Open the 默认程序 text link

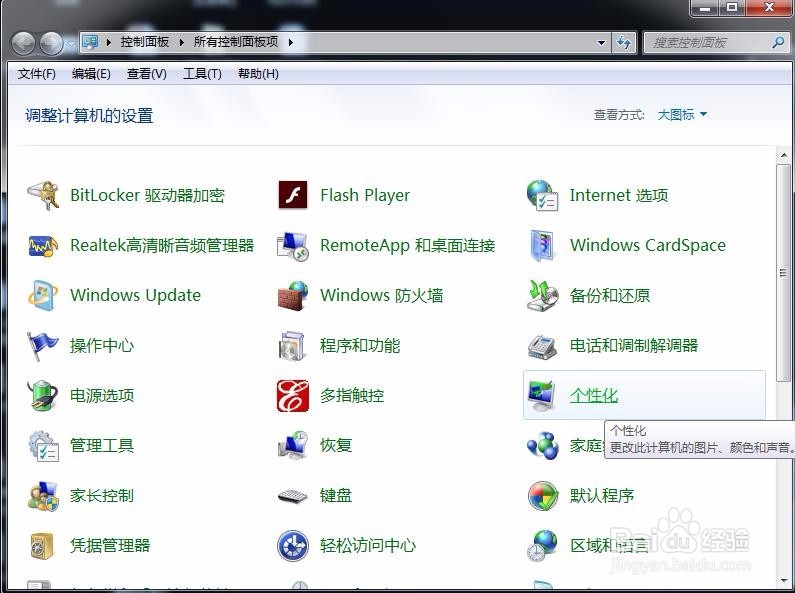pyautogui.click(x=602, y=496)
